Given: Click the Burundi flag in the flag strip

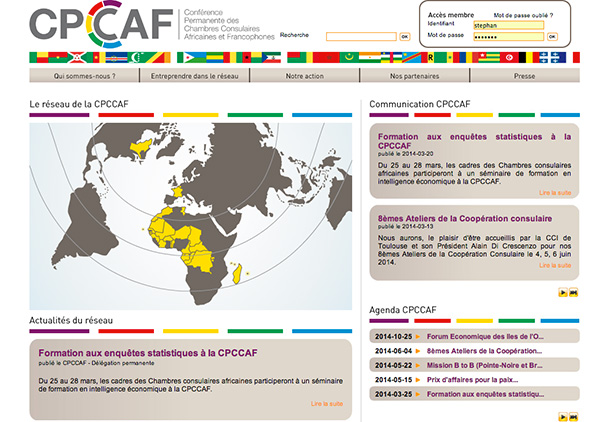Looking at the screenshot, I should (x=77, y=57).
